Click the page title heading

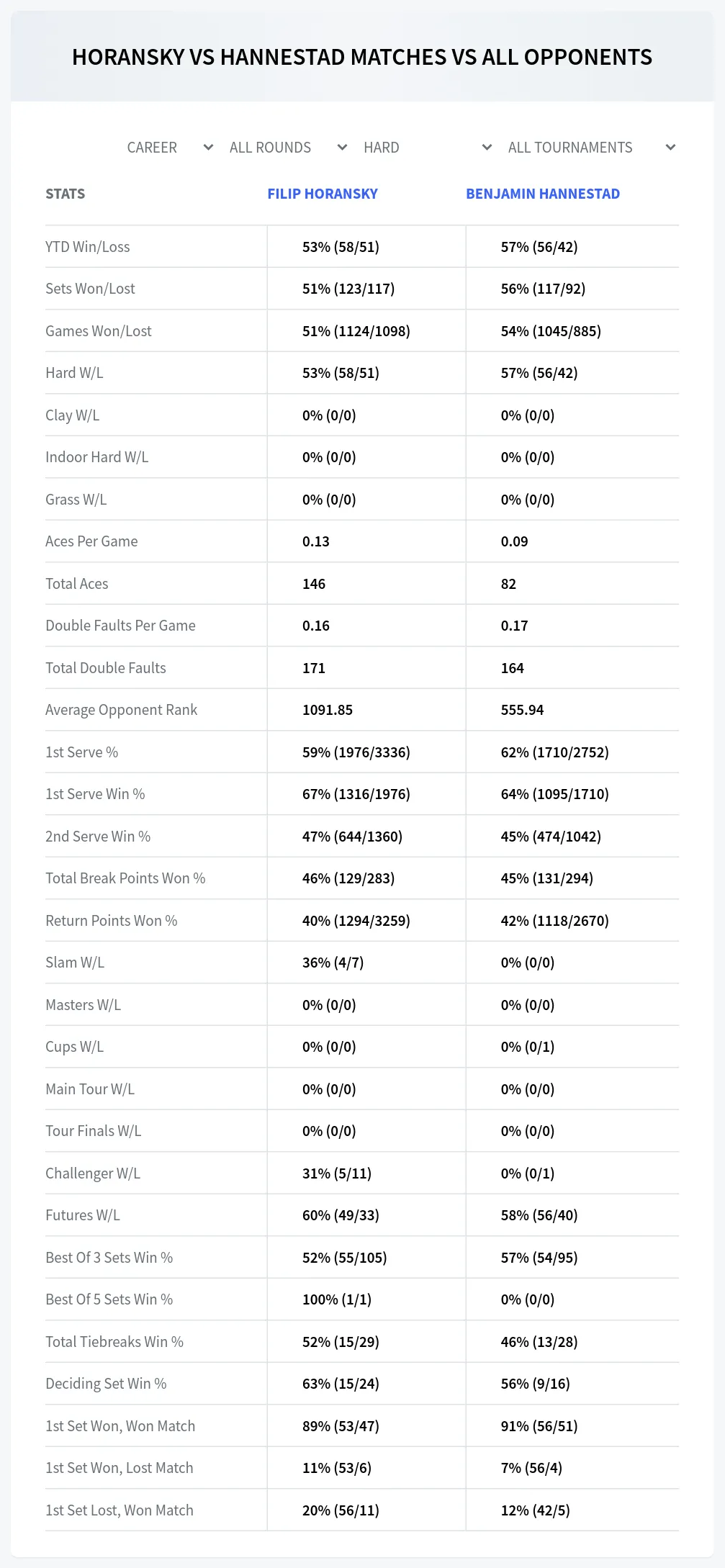(x=362, y=57)
